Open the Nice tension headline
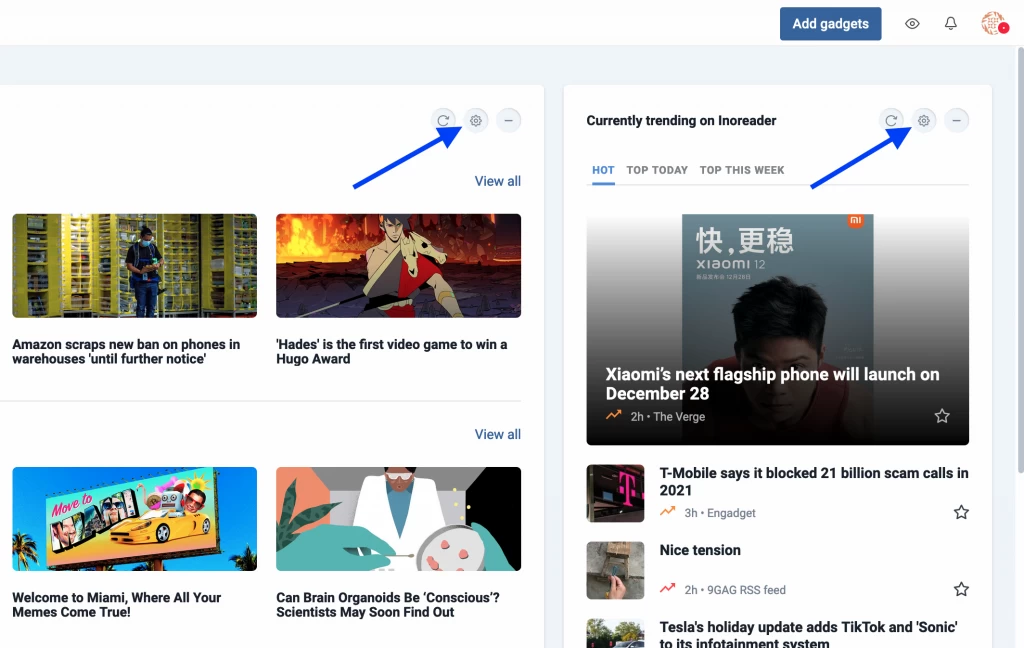1024x648 pixels. coord(700,550)
